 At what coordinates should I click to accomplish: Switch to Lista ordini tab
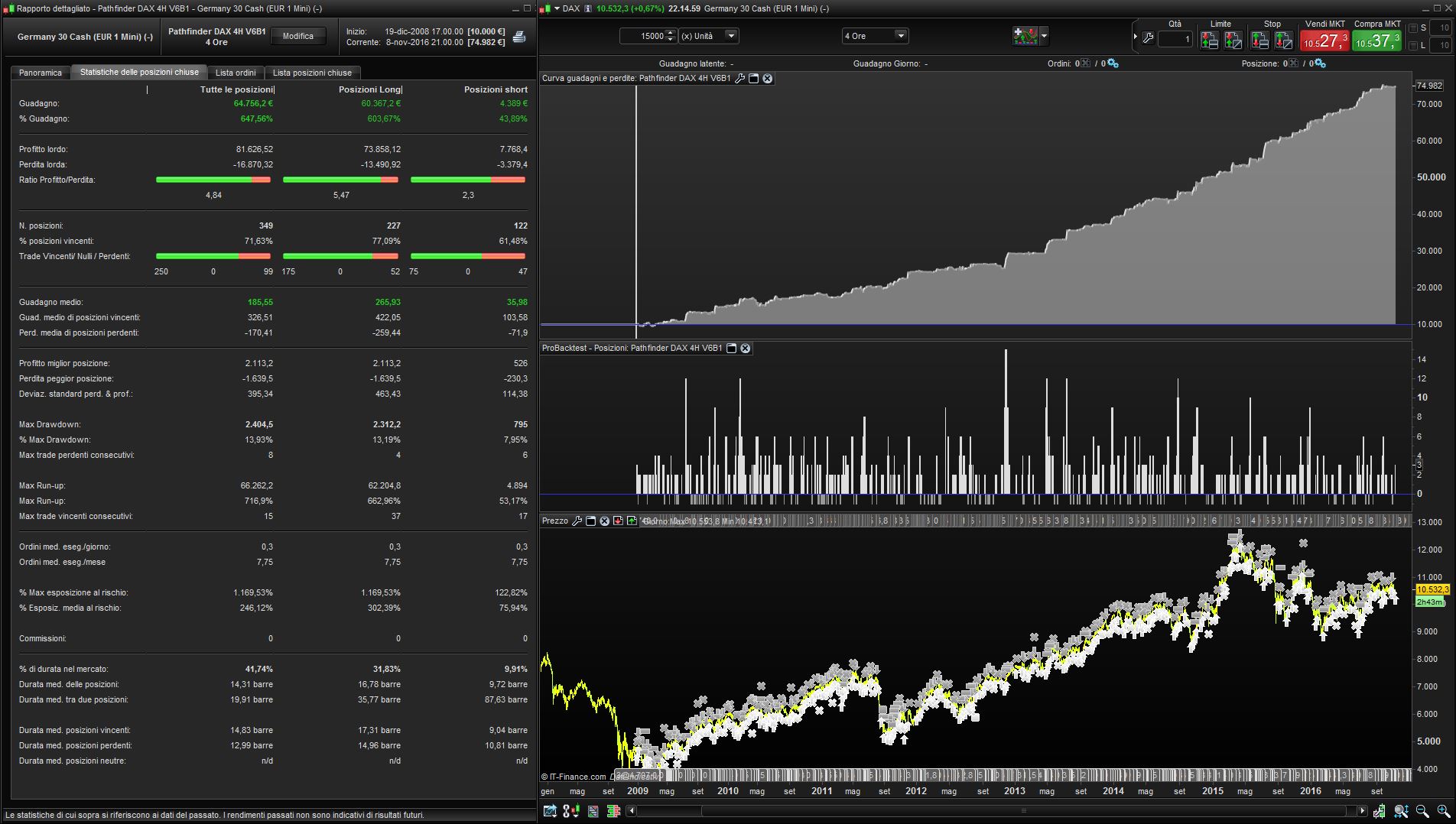click(236, 73)
